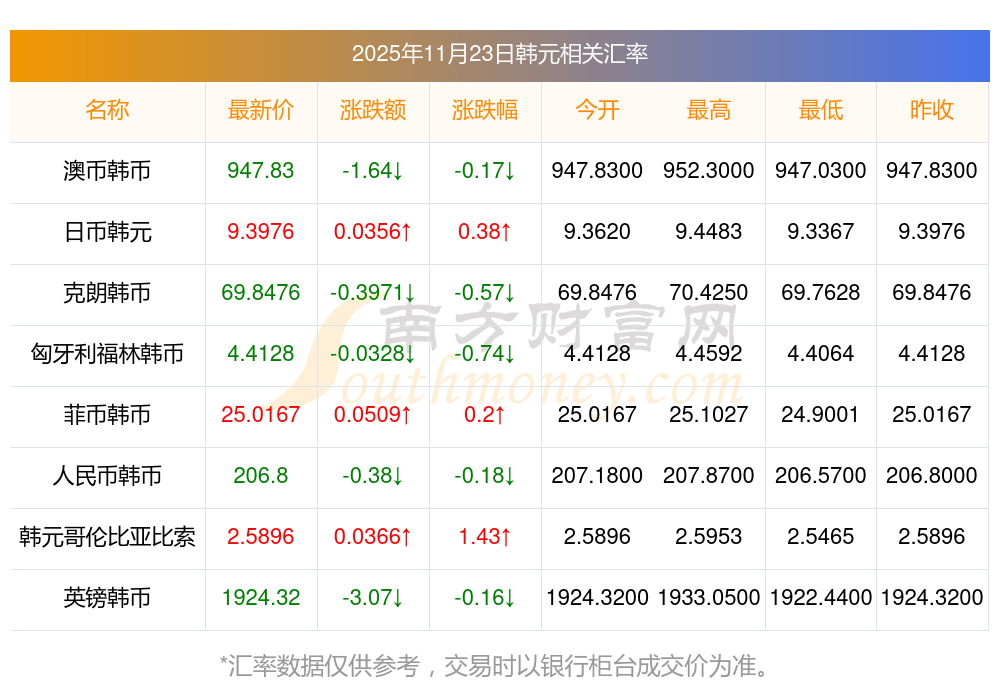Click change amount -1.64↓
Viewport: 1000px width, 697px height.
click(x=373, y=171)
